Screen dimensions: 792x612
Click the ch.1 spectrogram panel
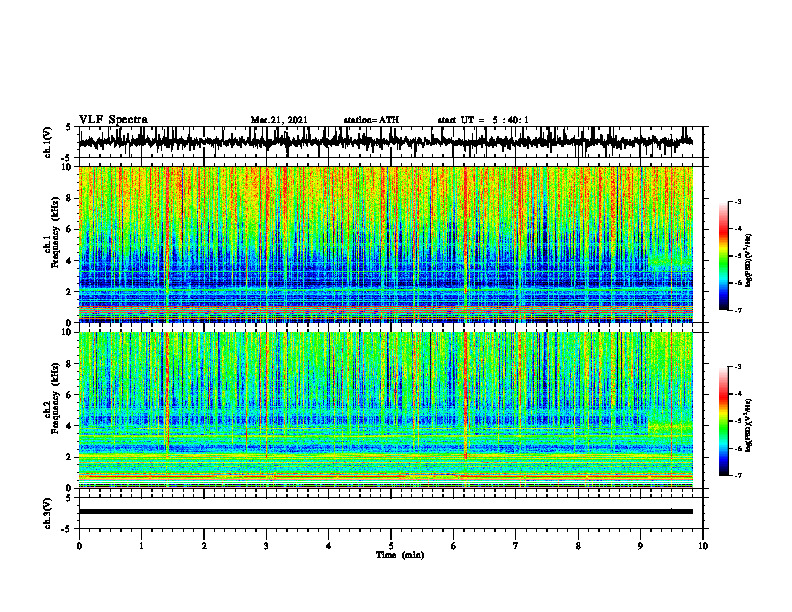[385, 244]
